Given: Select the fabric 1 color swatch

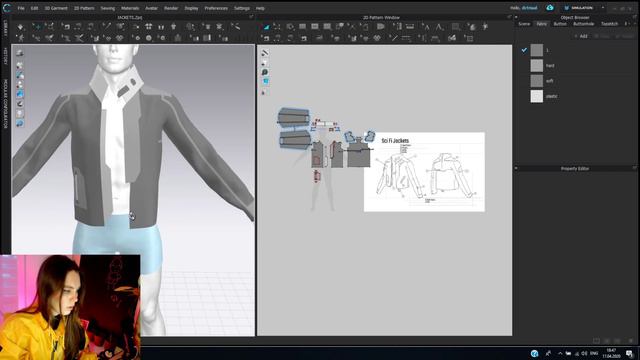Looking at the screenshot, I should pyautogui.click(x=537, y=50).
